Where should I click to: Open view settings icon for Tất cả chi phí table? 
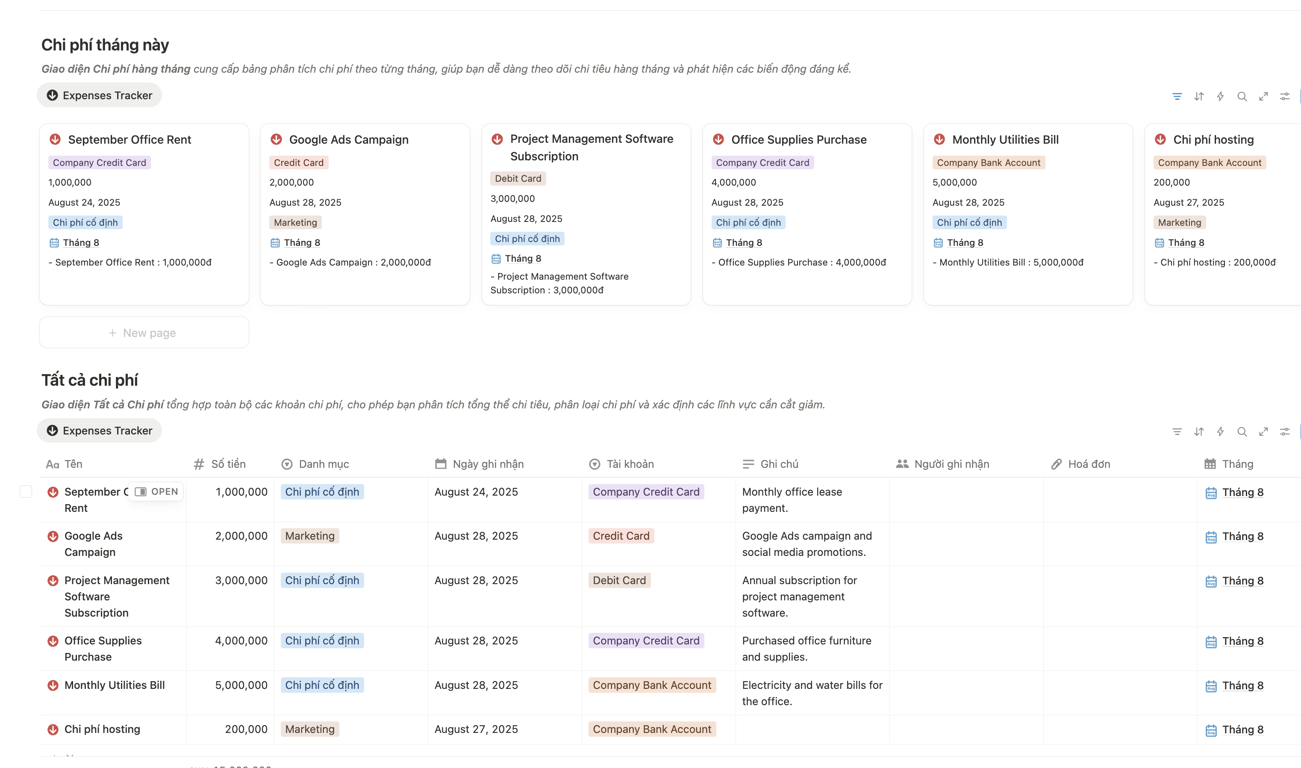click(1285, 432)
